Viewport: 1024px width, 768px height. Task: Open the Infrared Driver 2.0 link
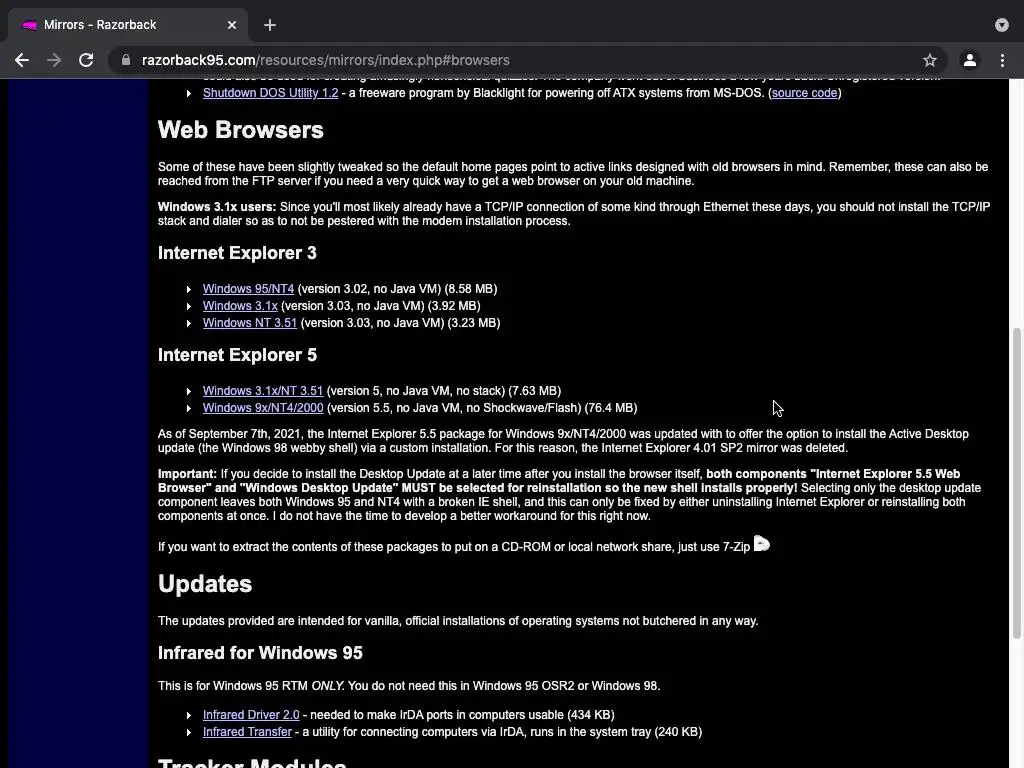[x=251, y=714]
